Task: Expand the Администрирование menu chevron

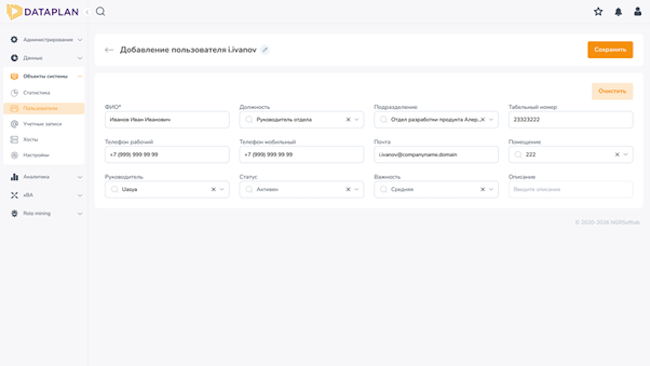Action: (80, 40)
